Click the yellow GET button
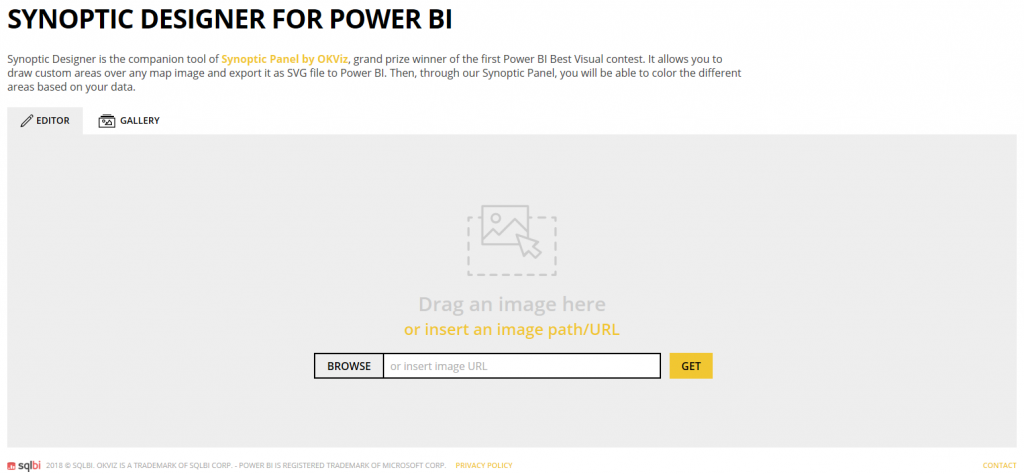The height and width of the screenshot is (474, 1024). (691, 366)
